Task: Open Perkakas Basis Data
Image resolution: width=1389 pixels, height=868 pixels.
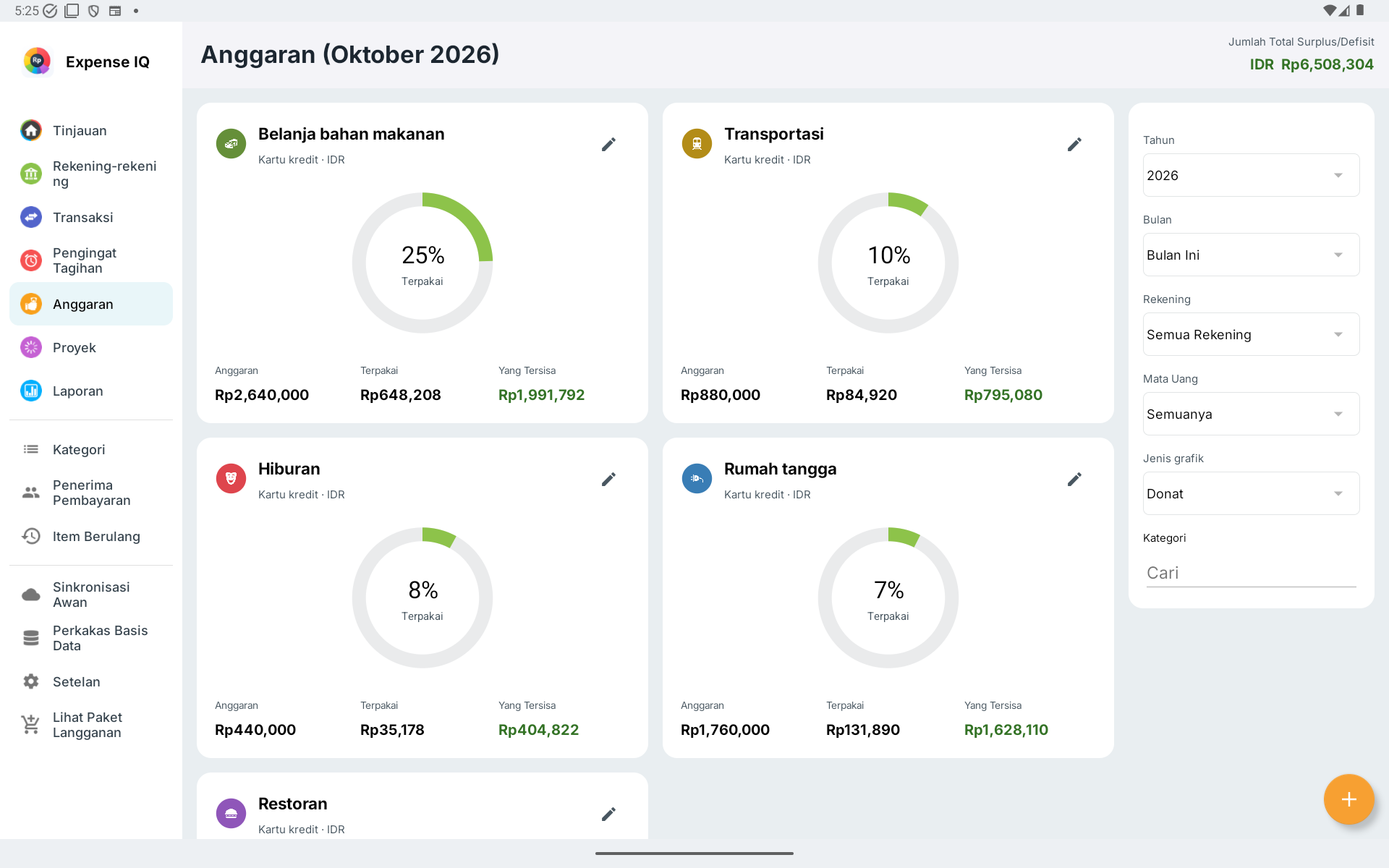Action: [x=91, y=639]
